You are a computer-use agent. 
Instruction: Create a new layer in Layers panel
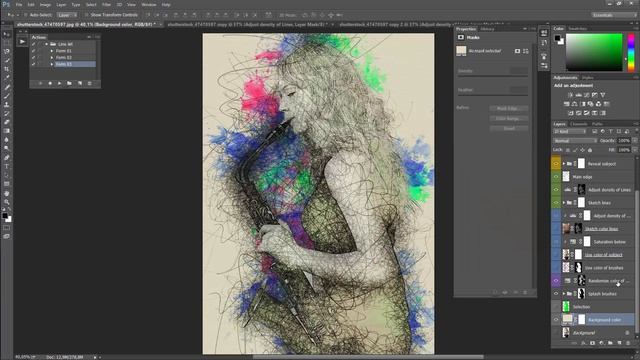[x=619, y=343]
